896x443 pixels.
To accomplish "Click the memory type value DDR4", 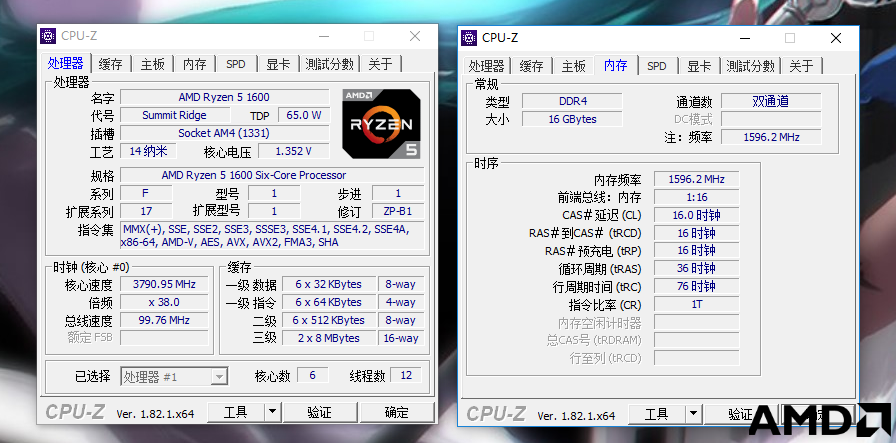I will point(572,101).
